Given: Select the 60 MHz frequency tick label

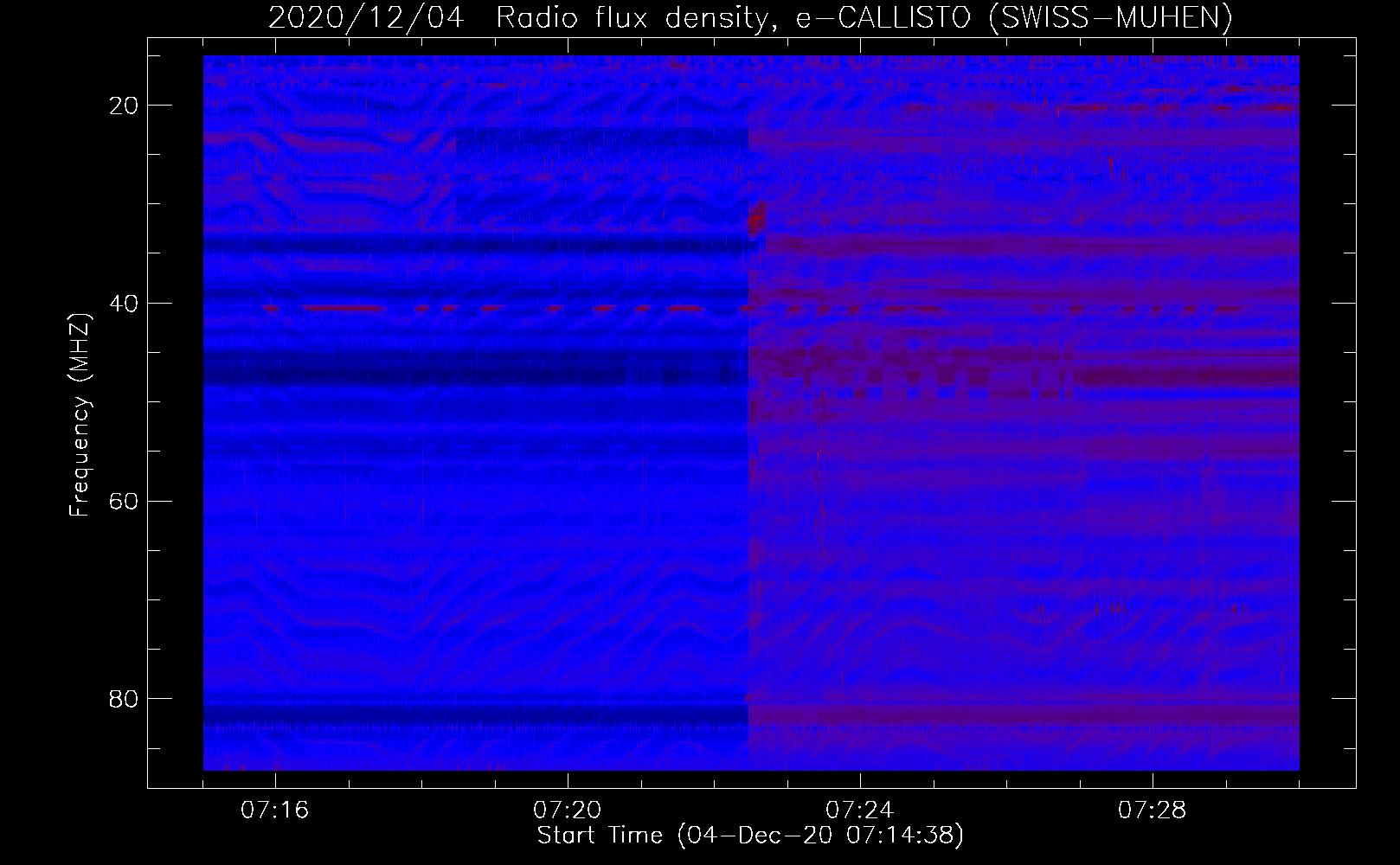Looking at the screenshot, I should click(x=124, y=502).
